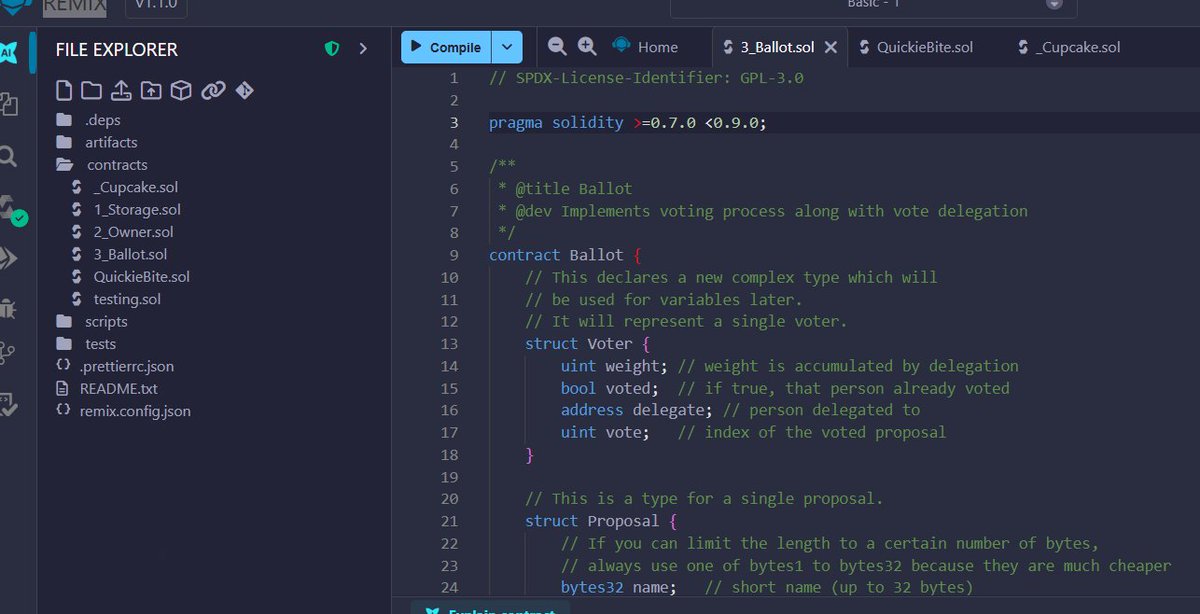The width and height of the screenshot is (1200, 614).
Task: Open the Solidity compiler sidebar icon
Action: coord(11,209)
